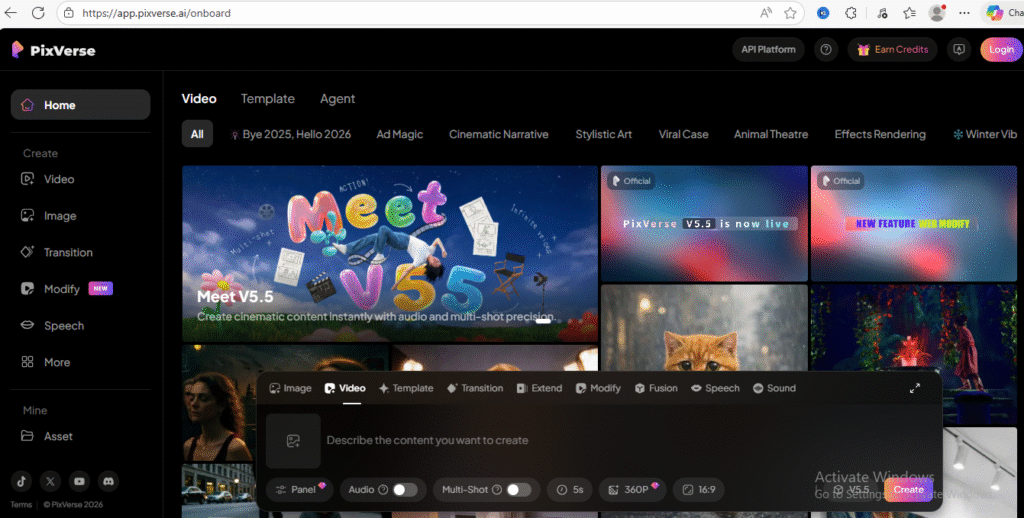Toggle the Multi-Shot switch

[x=519, y=489]
